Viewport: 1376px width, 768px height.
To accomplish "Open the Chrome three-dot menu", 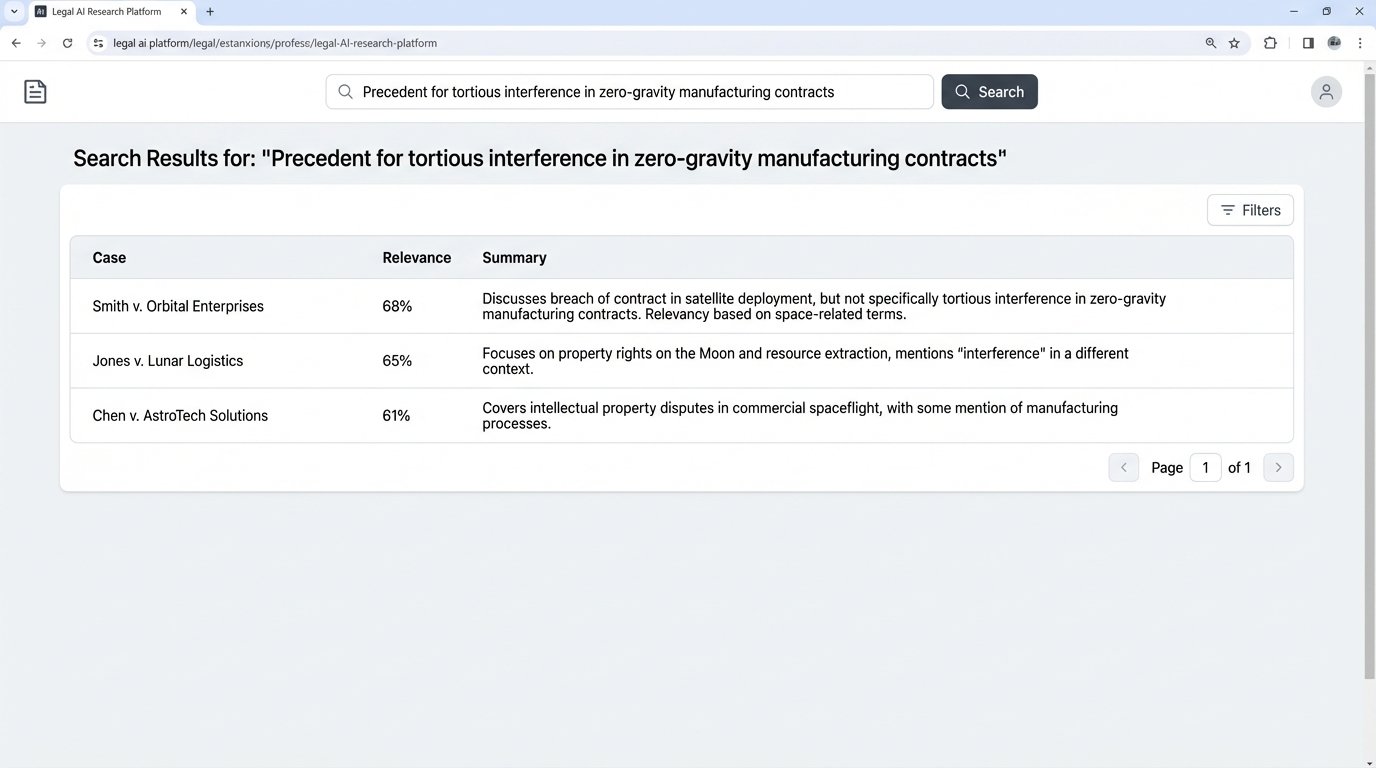I will point(1360,43).
